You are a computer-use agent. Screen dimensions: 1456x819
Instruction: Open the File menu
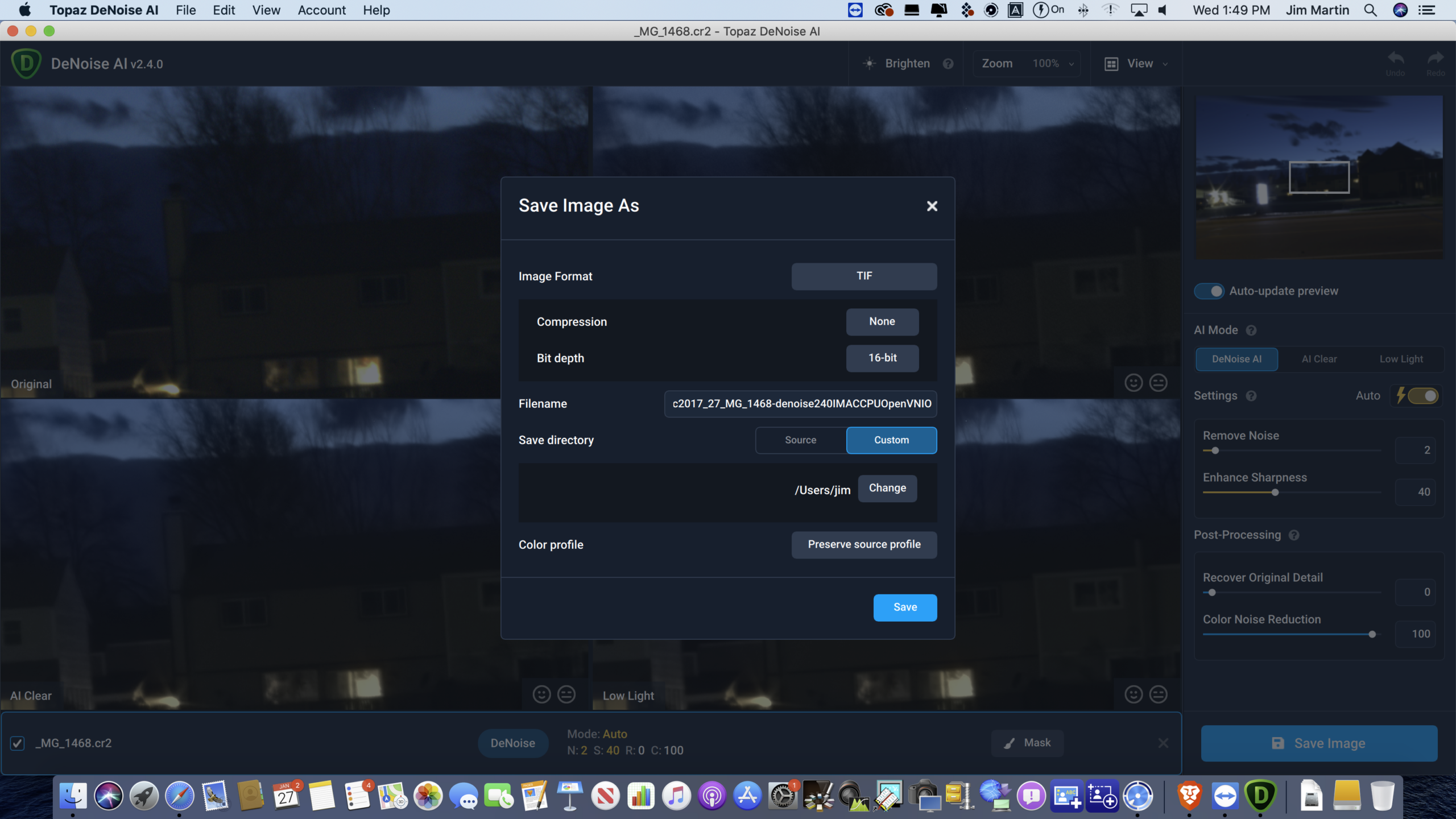(x=185, y=10)
